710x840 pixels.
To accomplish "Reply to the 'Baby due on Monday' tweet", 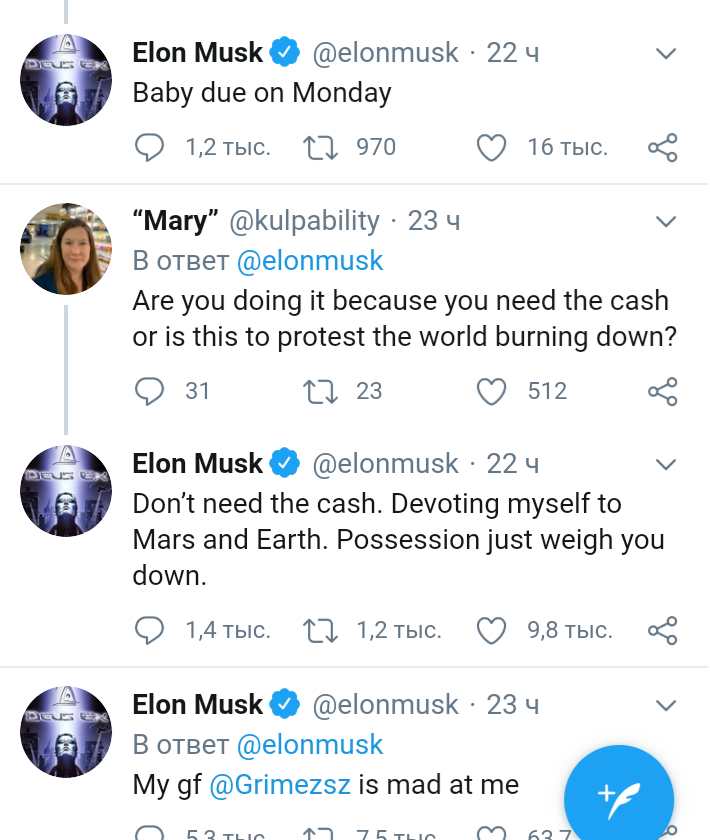I will pyautogui.click(x=149, y=147).
